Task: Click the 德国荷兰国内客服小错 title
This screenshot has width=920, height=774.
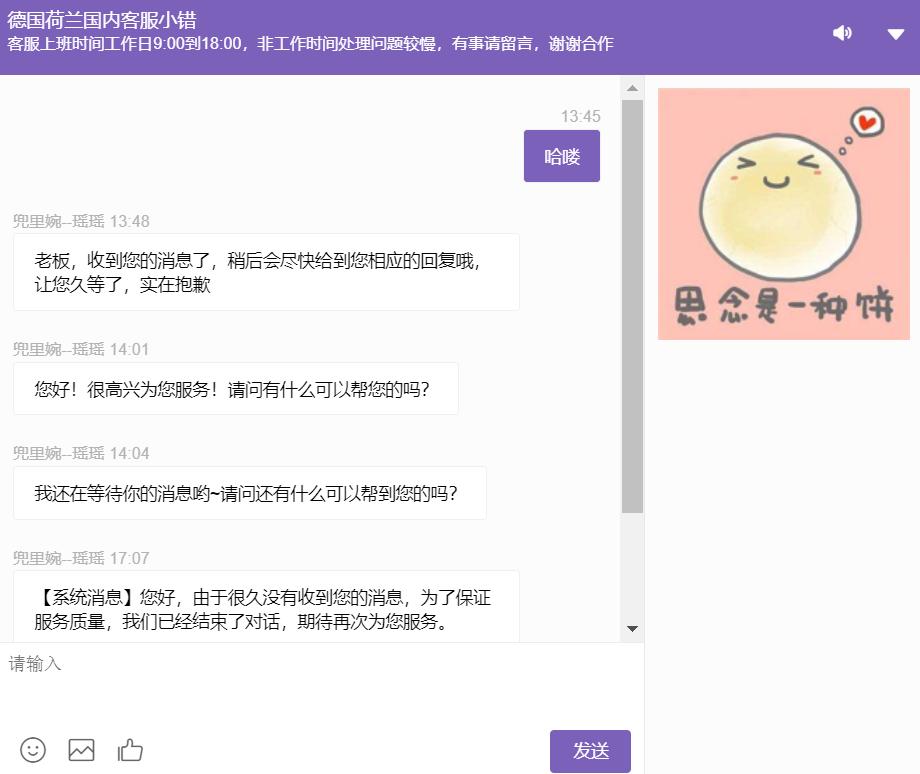Action: 98,17
